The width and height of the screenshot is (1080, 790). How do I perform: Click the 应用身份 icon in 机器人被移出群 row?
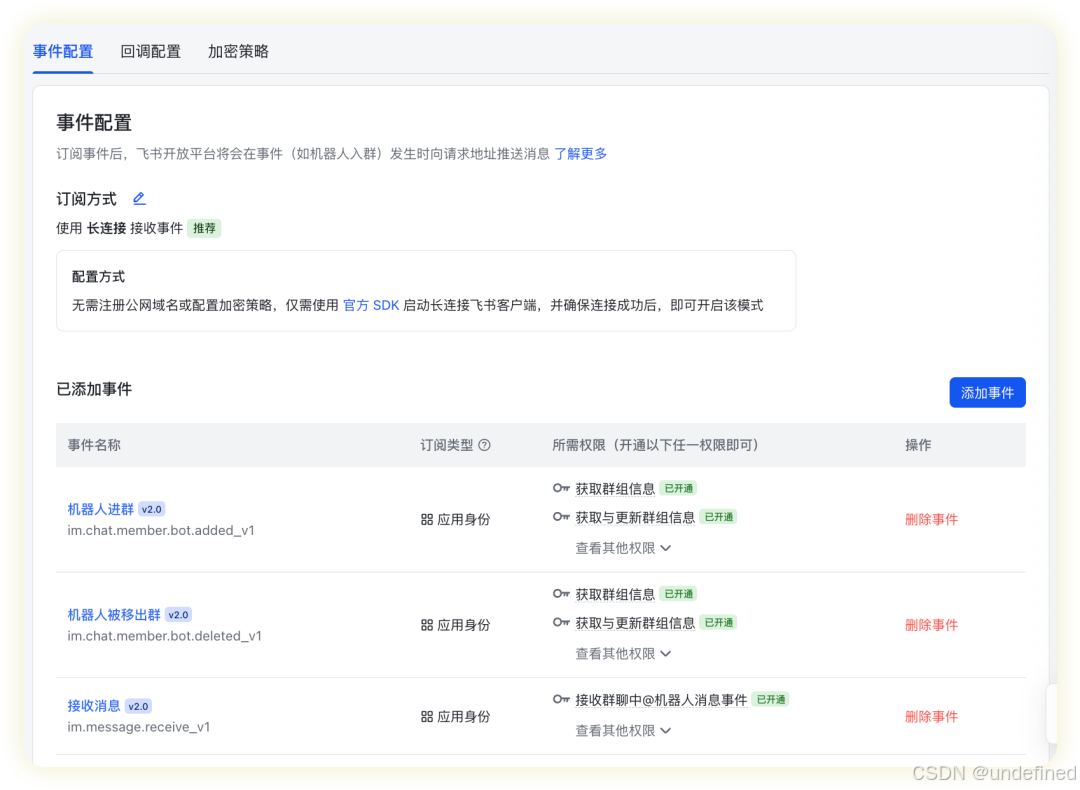(427, 624)
